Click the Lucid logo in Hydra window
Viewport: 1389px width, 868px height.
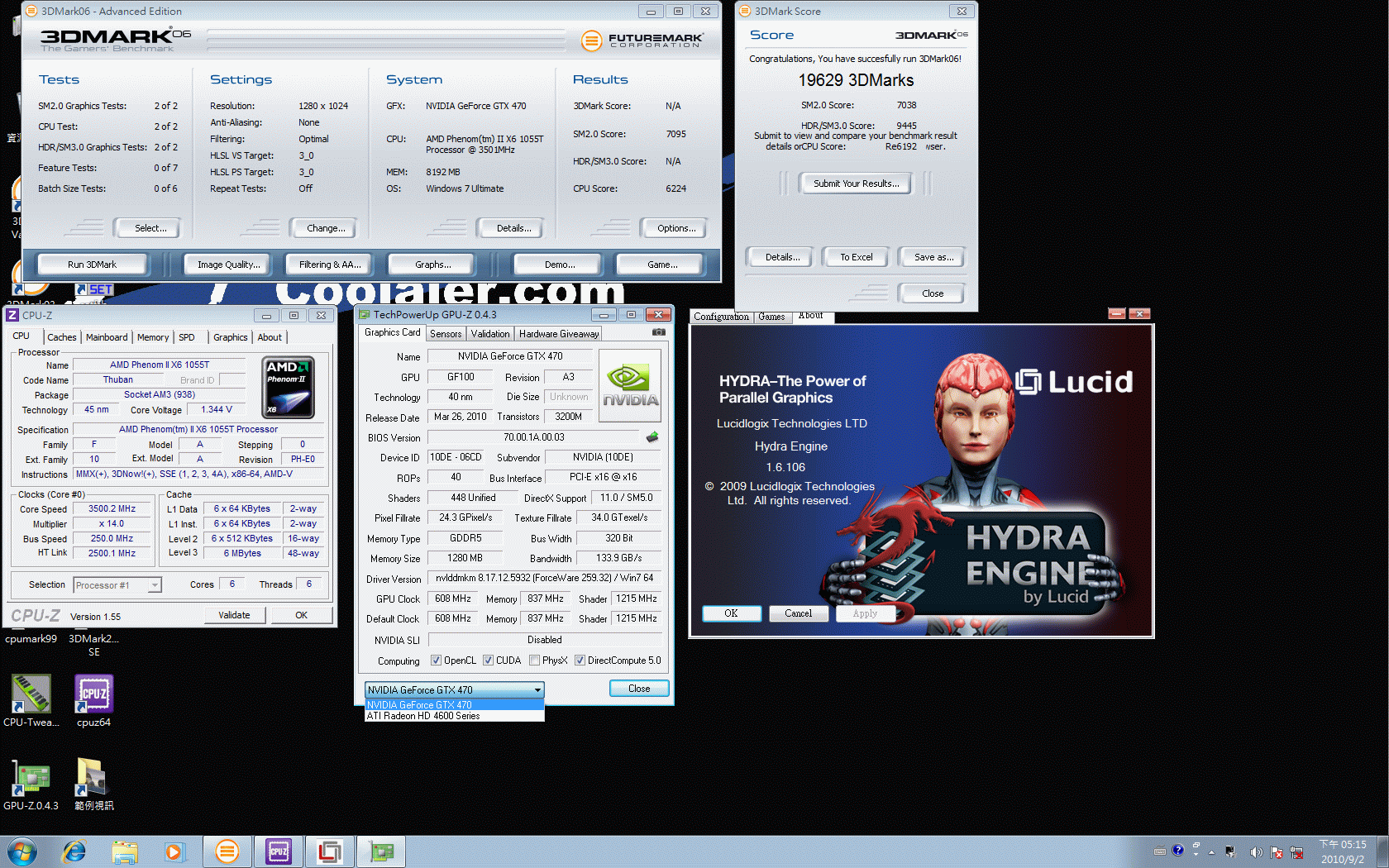pos(1074,382)
